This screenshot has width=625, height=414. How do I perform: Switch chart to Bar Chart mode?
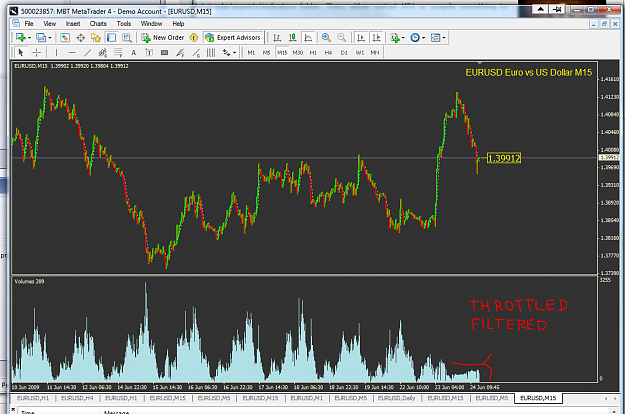(277, 37)
